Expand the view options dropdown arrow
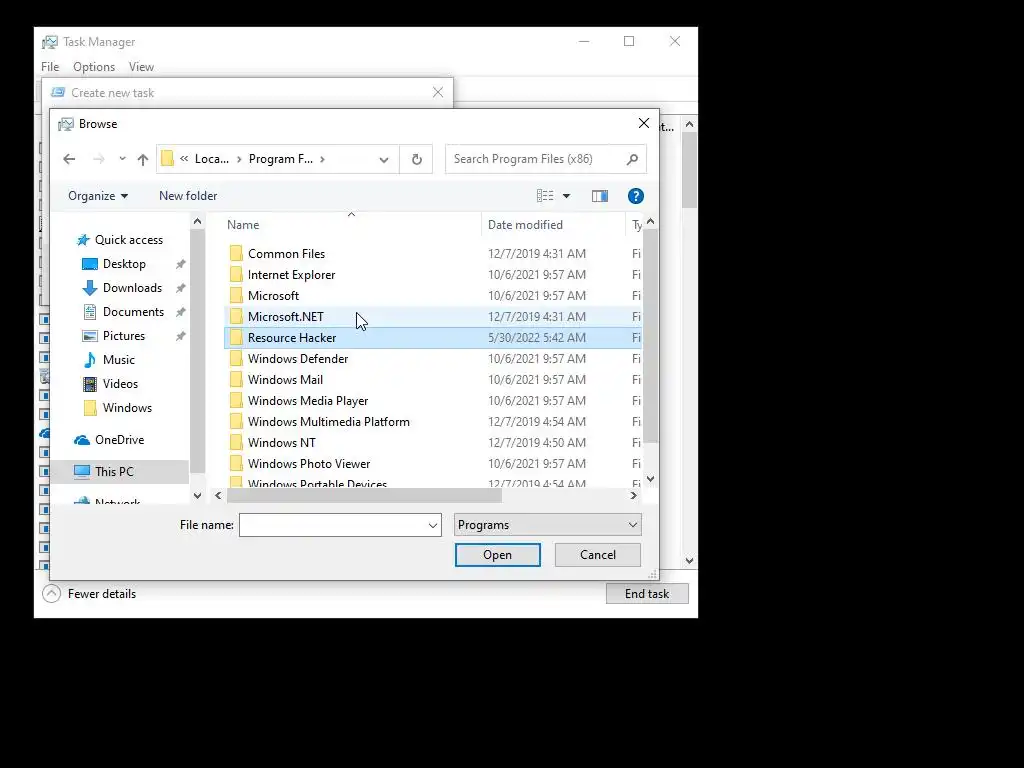1024x768 pixels. (566, 196)
